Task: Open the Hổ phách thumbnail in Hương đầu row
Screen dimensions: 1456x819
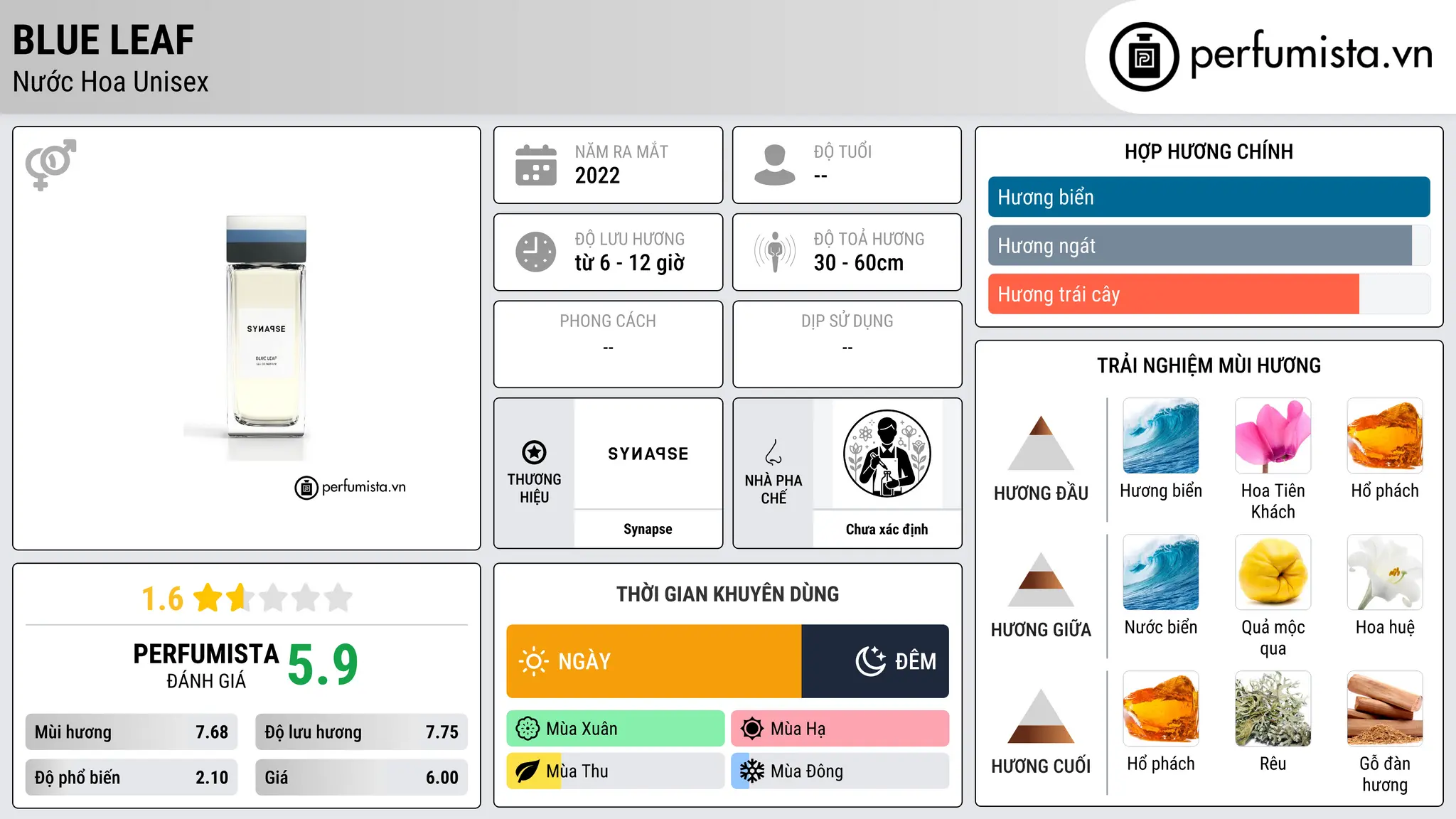Action: pyautogui.click(x=1385, y=436)
